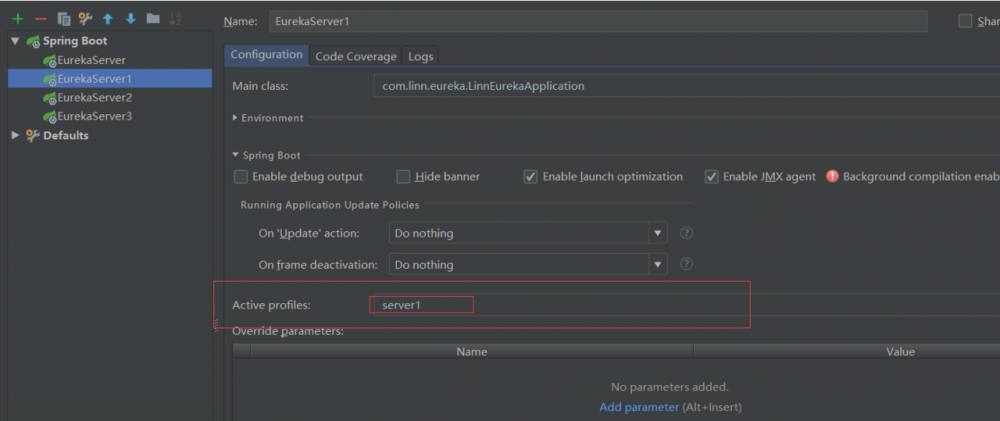This screenshot has width=1000, height=421.
Task: Toggle Hide banner checkbox
Action: tap(403, 177)
